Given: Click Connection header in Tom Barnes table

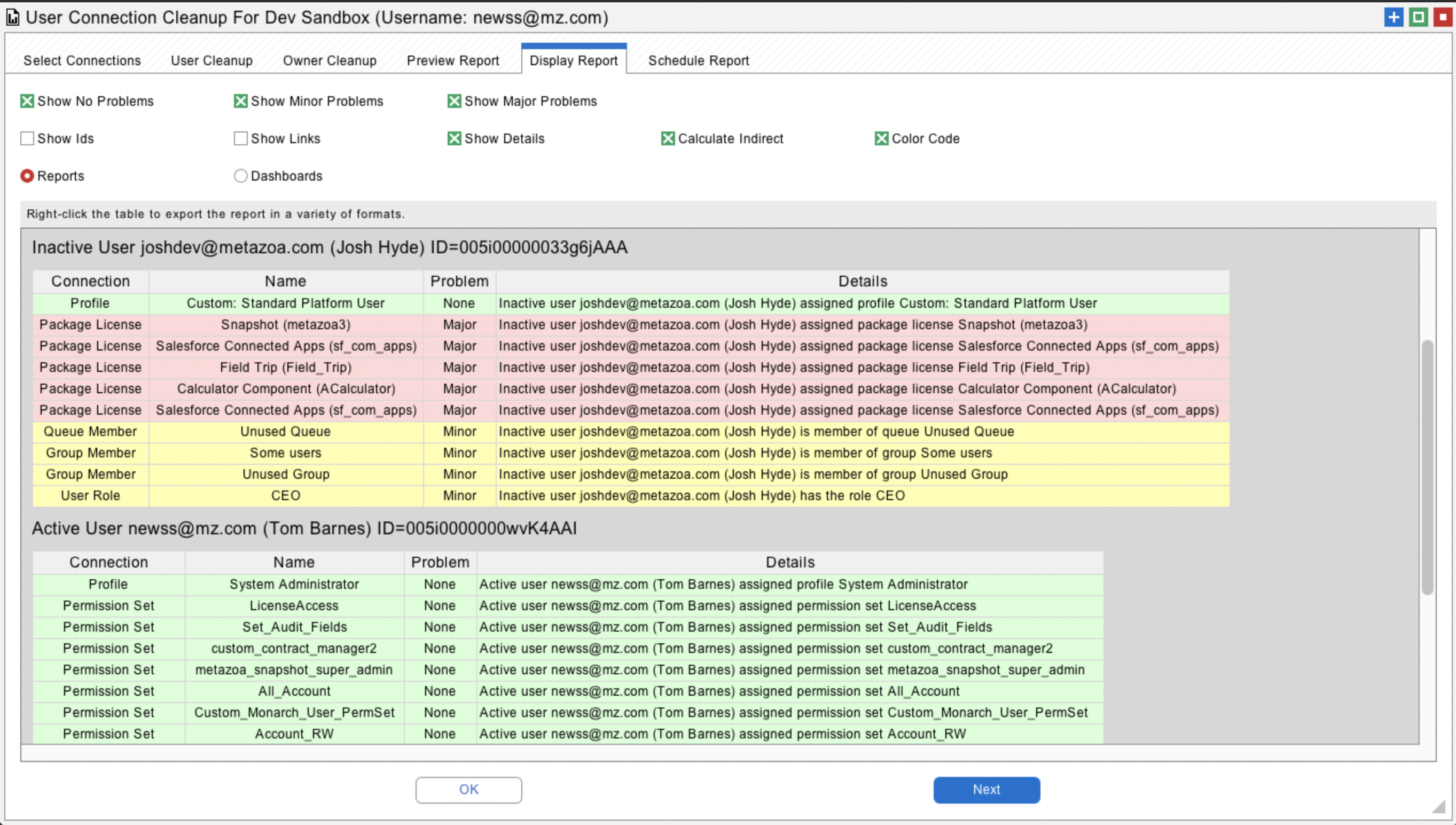Looking at the screenshot, I should pyautogui.click(x=109, y=562).
